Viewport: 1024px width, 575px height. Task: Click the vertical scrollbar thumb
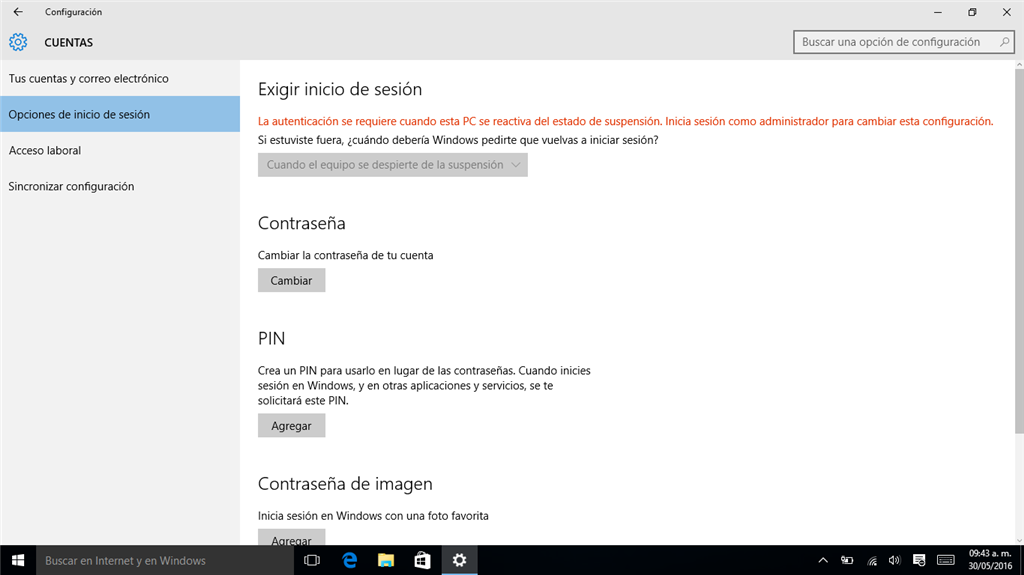(x=1019, y=252)
